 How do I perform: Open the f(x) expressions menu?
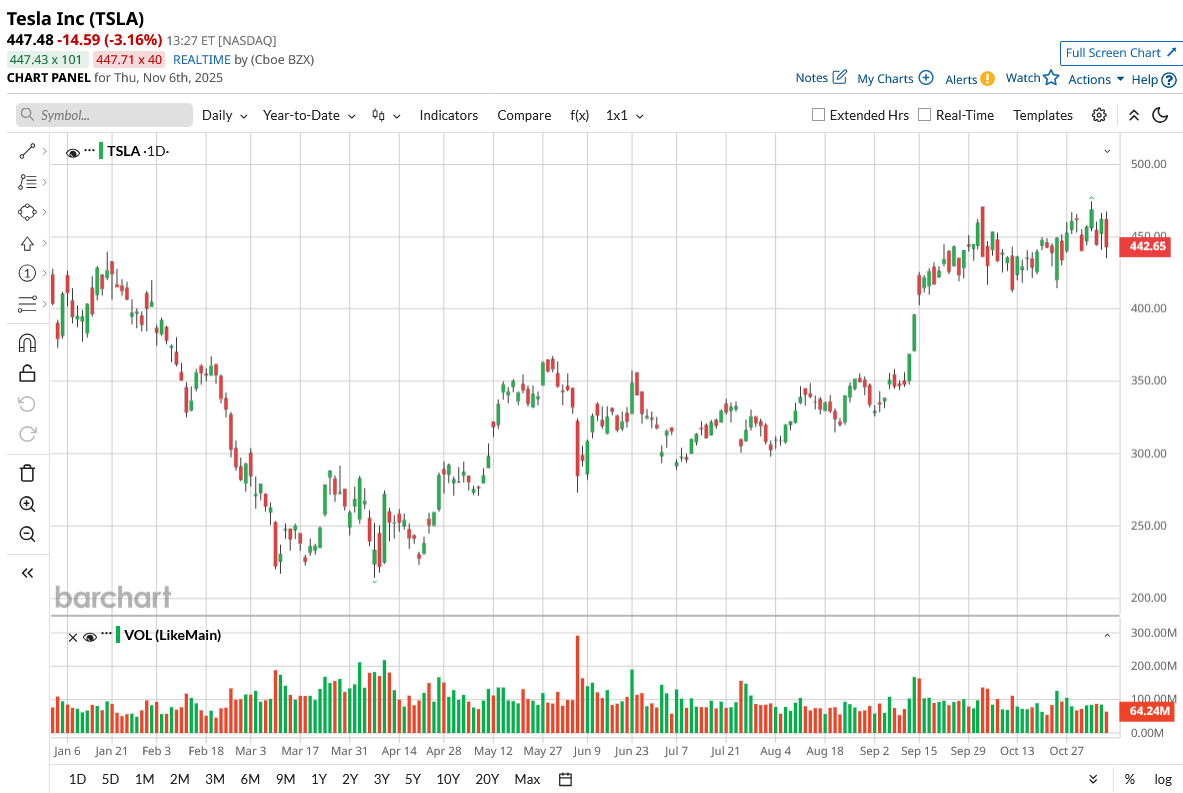(579, 115)
